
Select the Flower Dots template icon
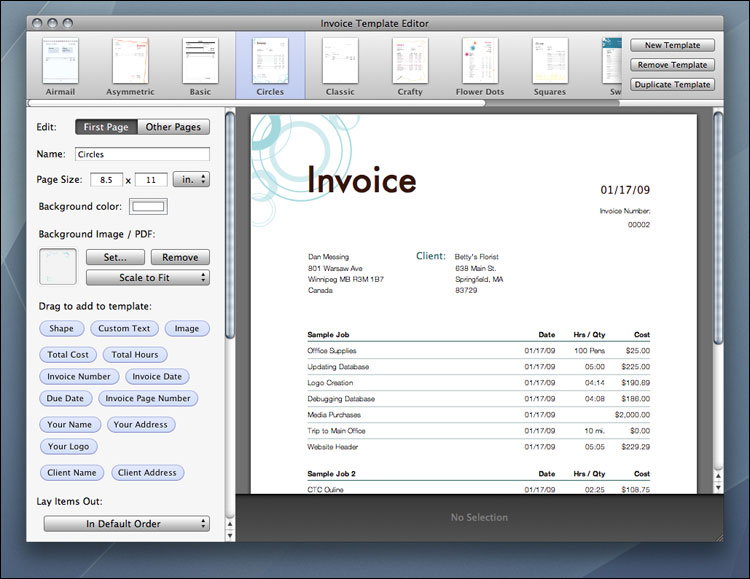tap(480, 62)
